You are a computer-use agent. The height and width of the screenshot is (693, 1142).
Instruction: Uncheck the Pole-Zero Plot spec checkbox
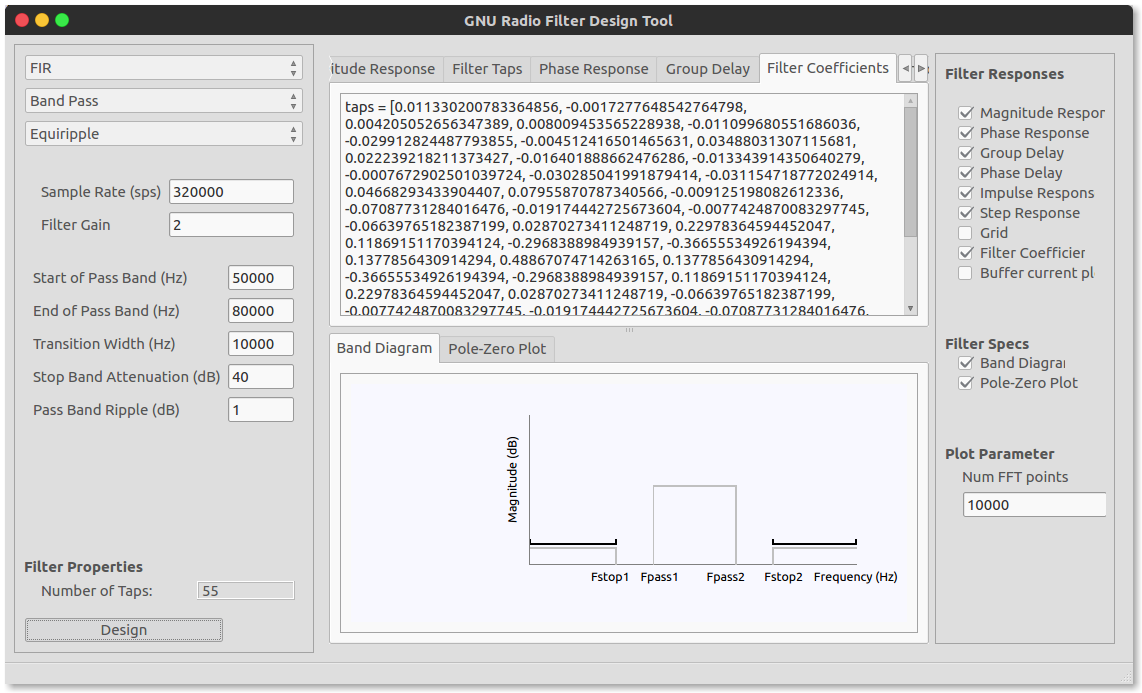965,383
